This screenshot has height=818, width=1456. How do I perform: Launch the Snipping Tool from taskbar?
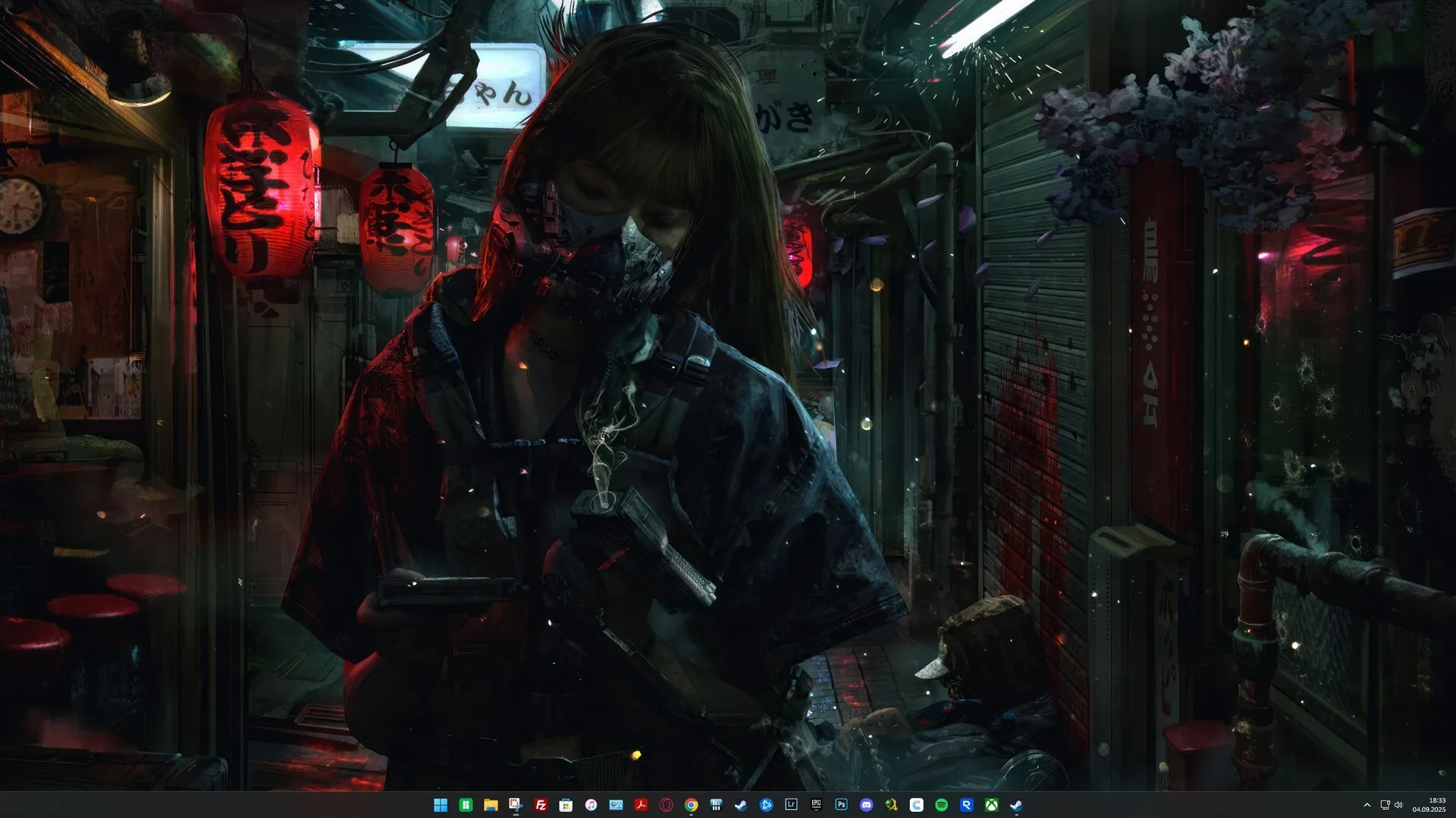coord(516,805)
